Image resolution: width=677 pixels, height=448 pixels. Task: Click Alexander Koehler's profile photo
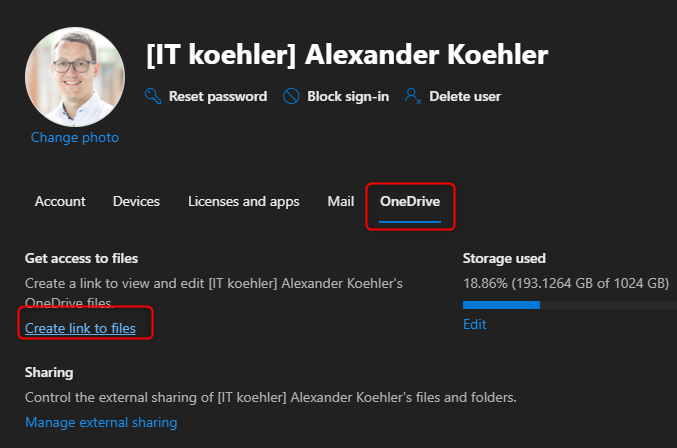75,77
